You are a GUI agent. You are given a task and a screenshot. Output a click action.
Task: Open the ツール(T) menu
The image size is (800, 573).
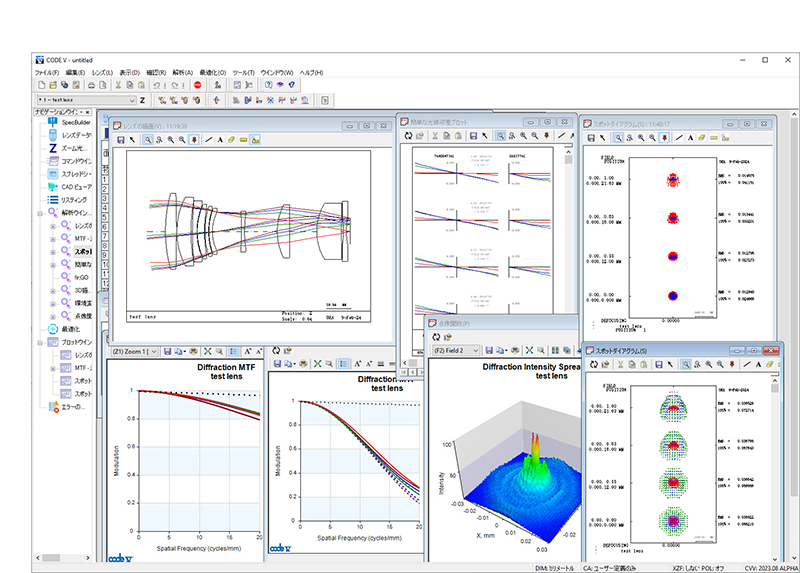[243, 73]
